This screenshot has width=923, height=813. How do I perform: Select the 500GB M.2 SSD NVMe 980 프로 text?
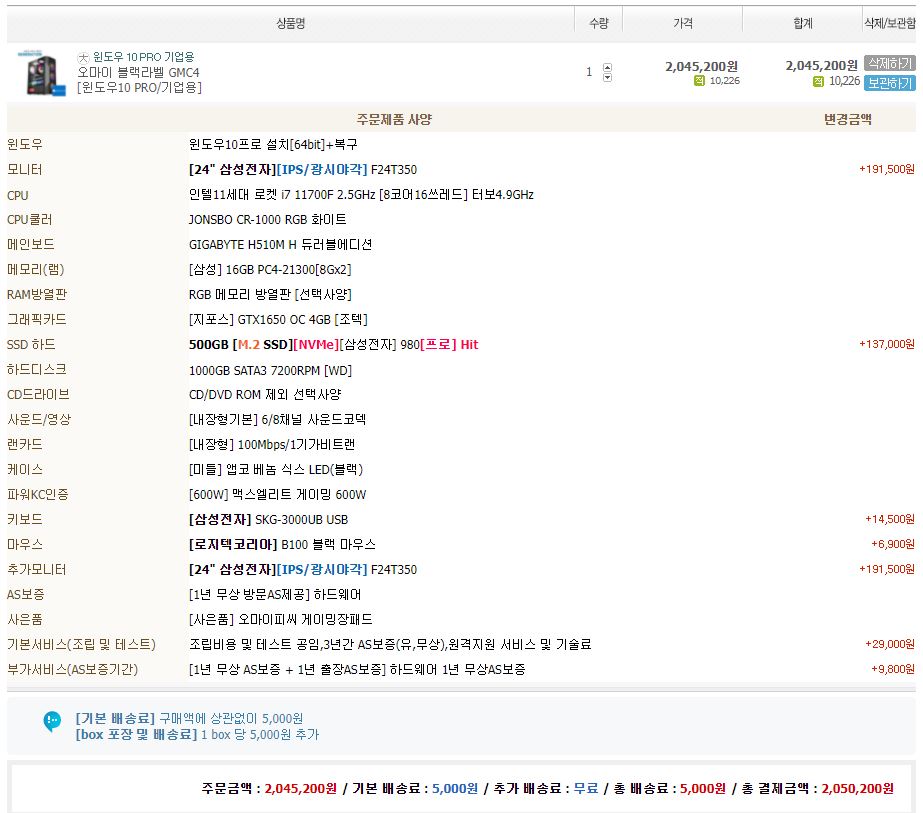[334, 344]
